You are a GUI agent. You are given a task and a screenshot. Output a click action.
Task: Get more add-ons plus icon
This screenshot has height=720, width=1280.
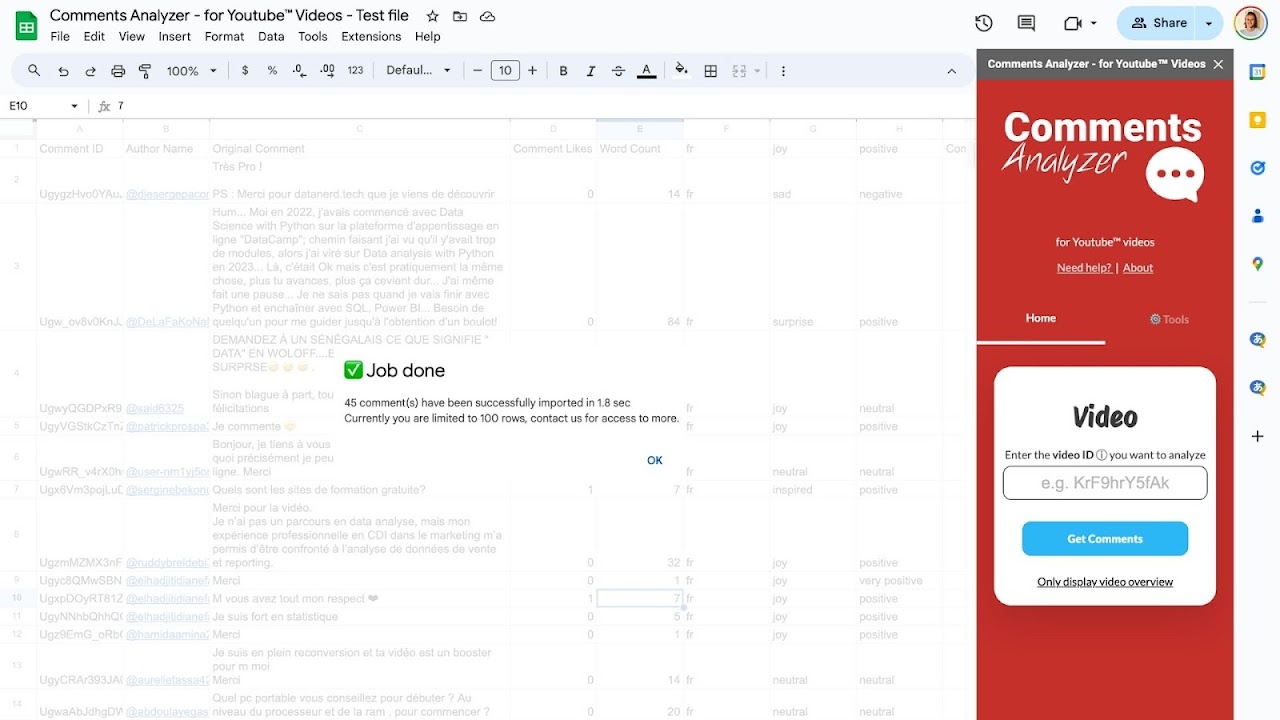click(1257, 436)
